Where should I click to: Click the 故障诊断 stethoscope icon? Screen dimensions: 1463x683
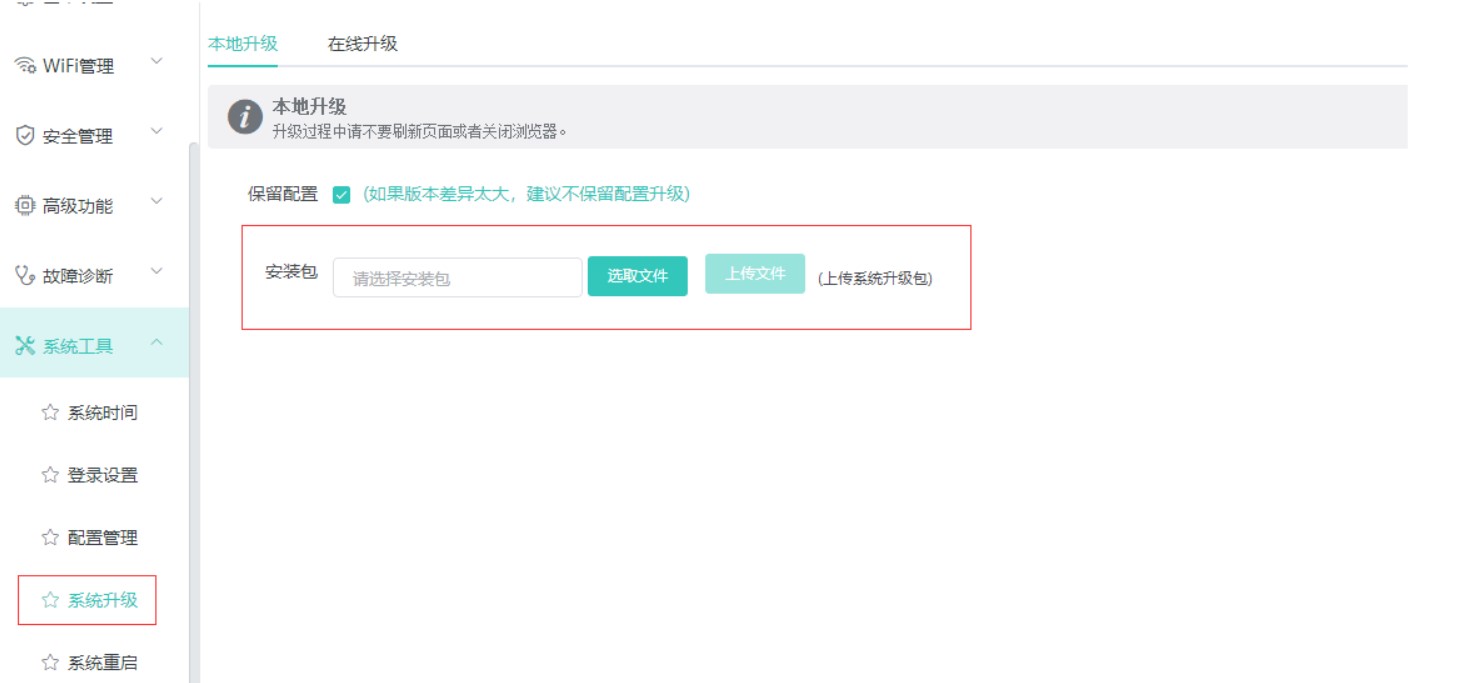click(x=25, y=275)
